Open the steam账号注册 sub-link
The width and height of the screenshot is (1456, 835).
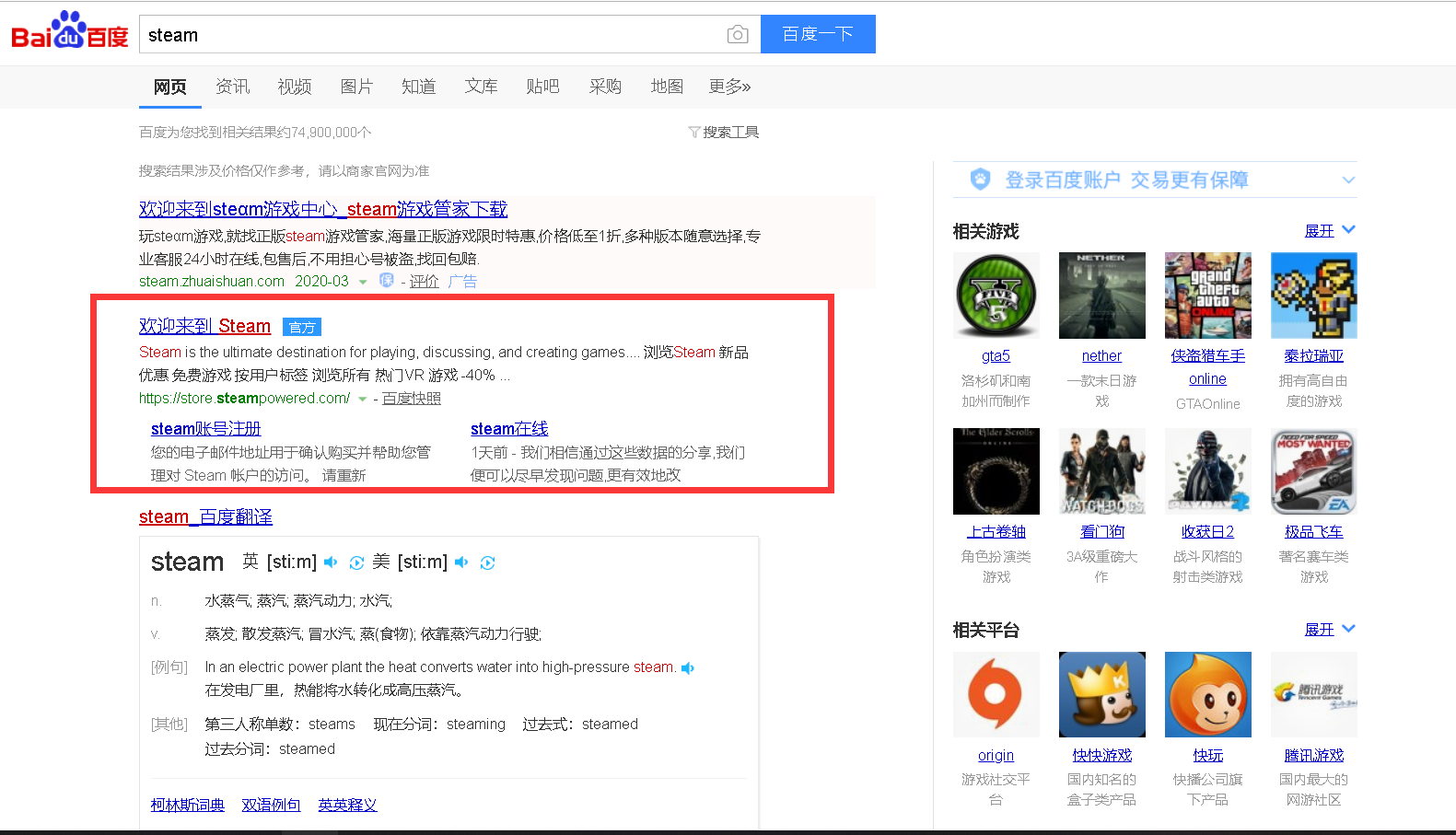click(x=206, y=429)
